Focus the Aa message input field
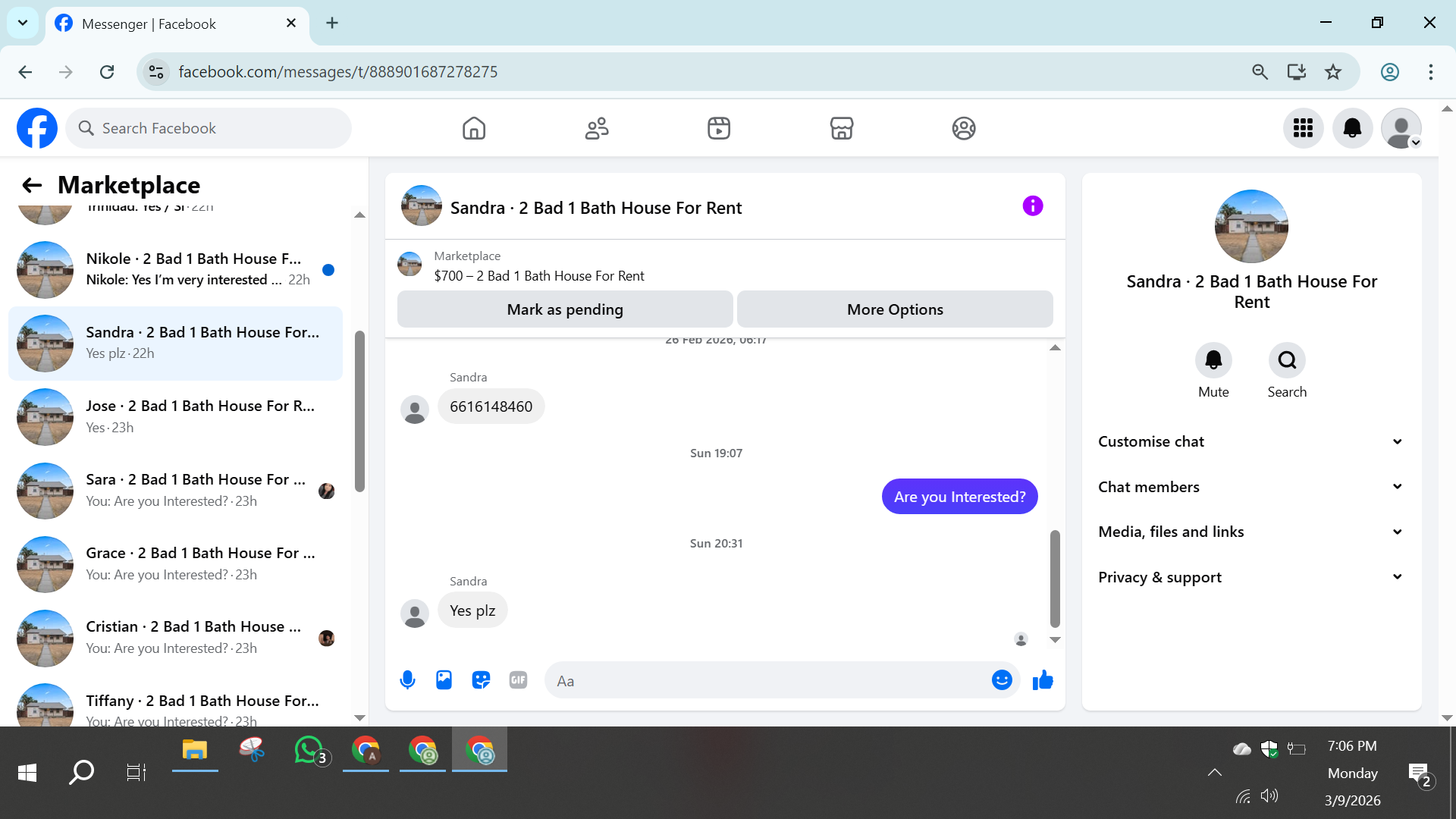Image resolution: width=1456 pixels, height=819 pixels. click(x=766, y=681)
